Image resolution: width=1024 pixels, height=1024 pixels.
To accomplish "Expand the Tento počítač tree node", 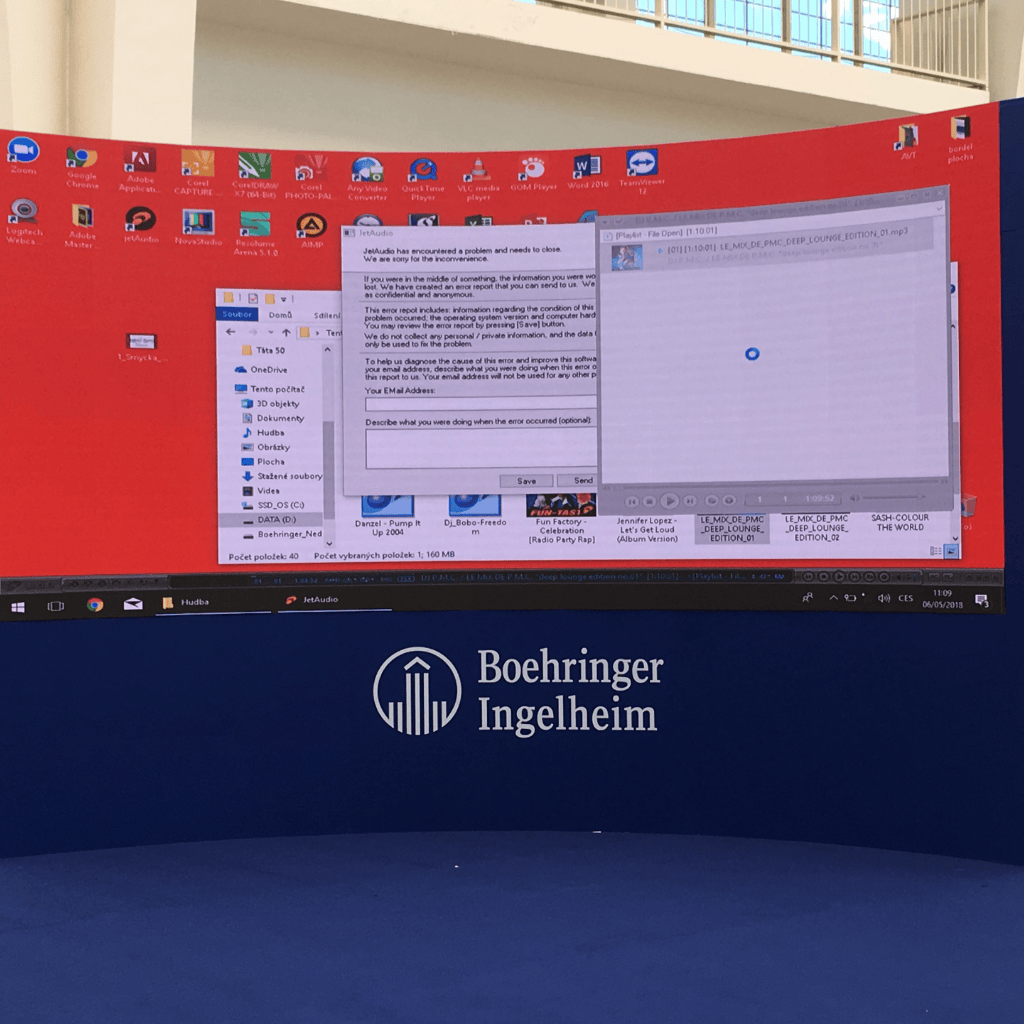I will [228, 389].
